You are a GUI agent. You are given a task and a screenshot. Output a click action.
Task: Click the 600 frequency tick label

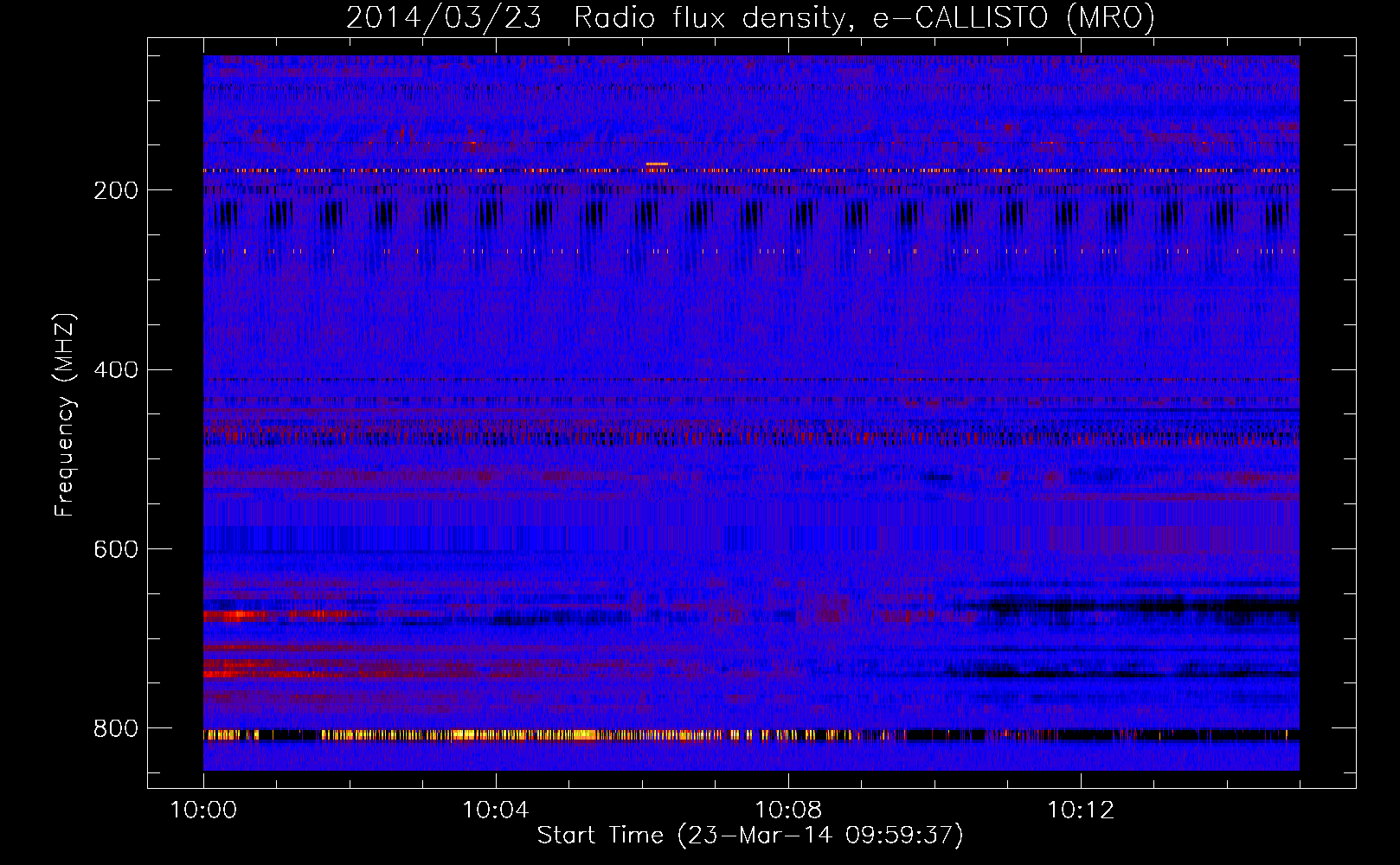[116, 550]
